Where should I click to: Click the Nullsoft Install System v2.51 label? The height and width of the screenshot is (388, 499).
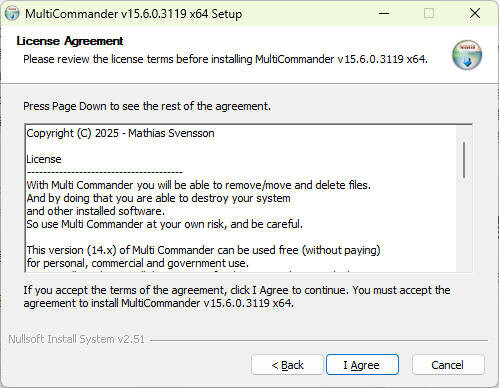76,339
